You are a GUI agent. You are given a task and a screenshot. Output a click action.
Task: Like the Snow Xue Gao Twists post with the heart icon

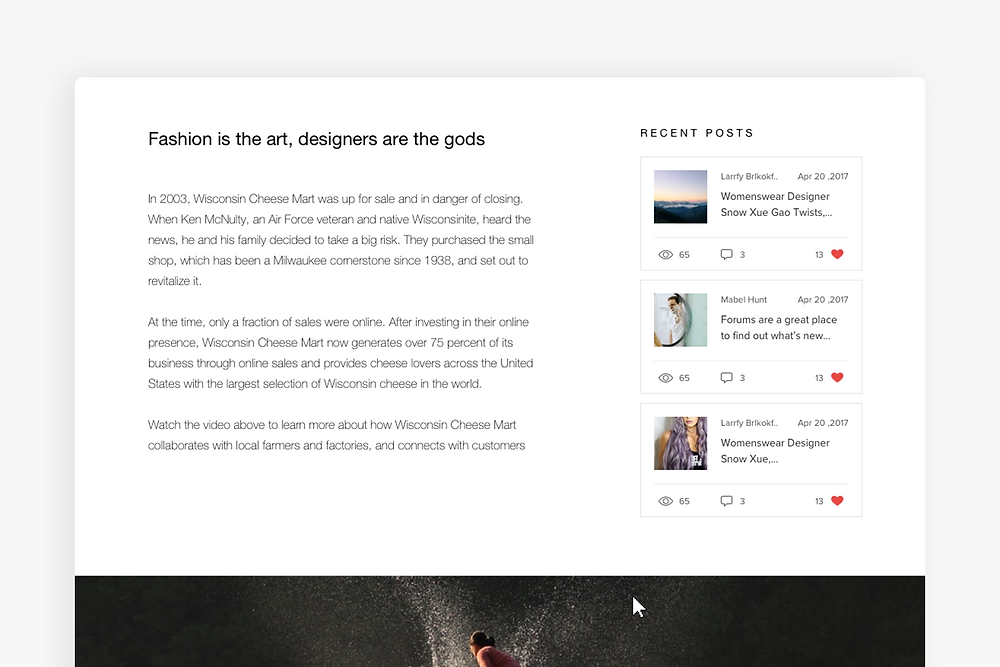[837, 254]
